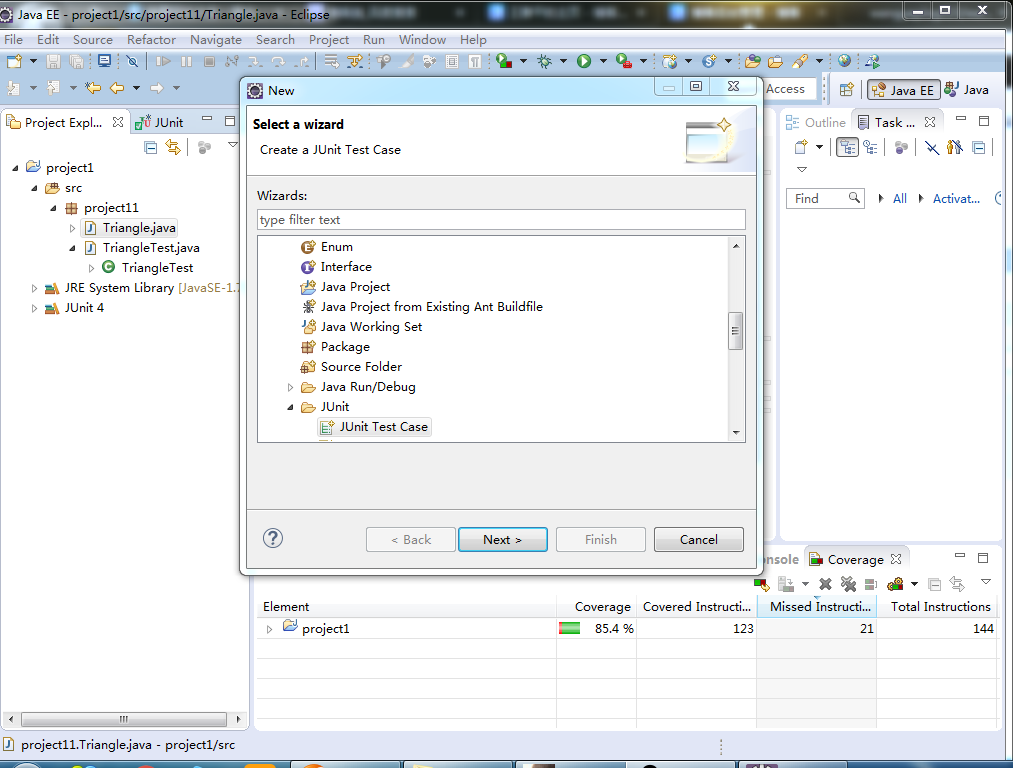This screenshot has height=768, width=1013.
Task: Click Remove All Sessions in Coverage view
Action: pyautogui.click(x=848, y=584)
